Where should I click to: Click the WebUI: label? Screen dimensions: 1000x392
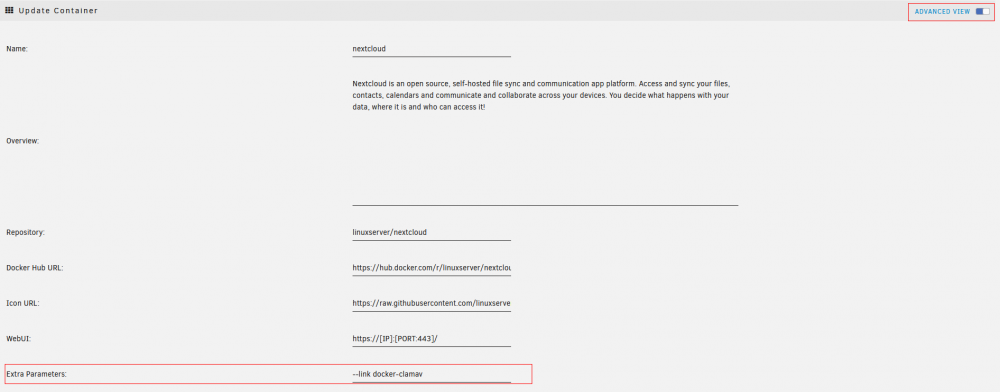pos(18,338)
